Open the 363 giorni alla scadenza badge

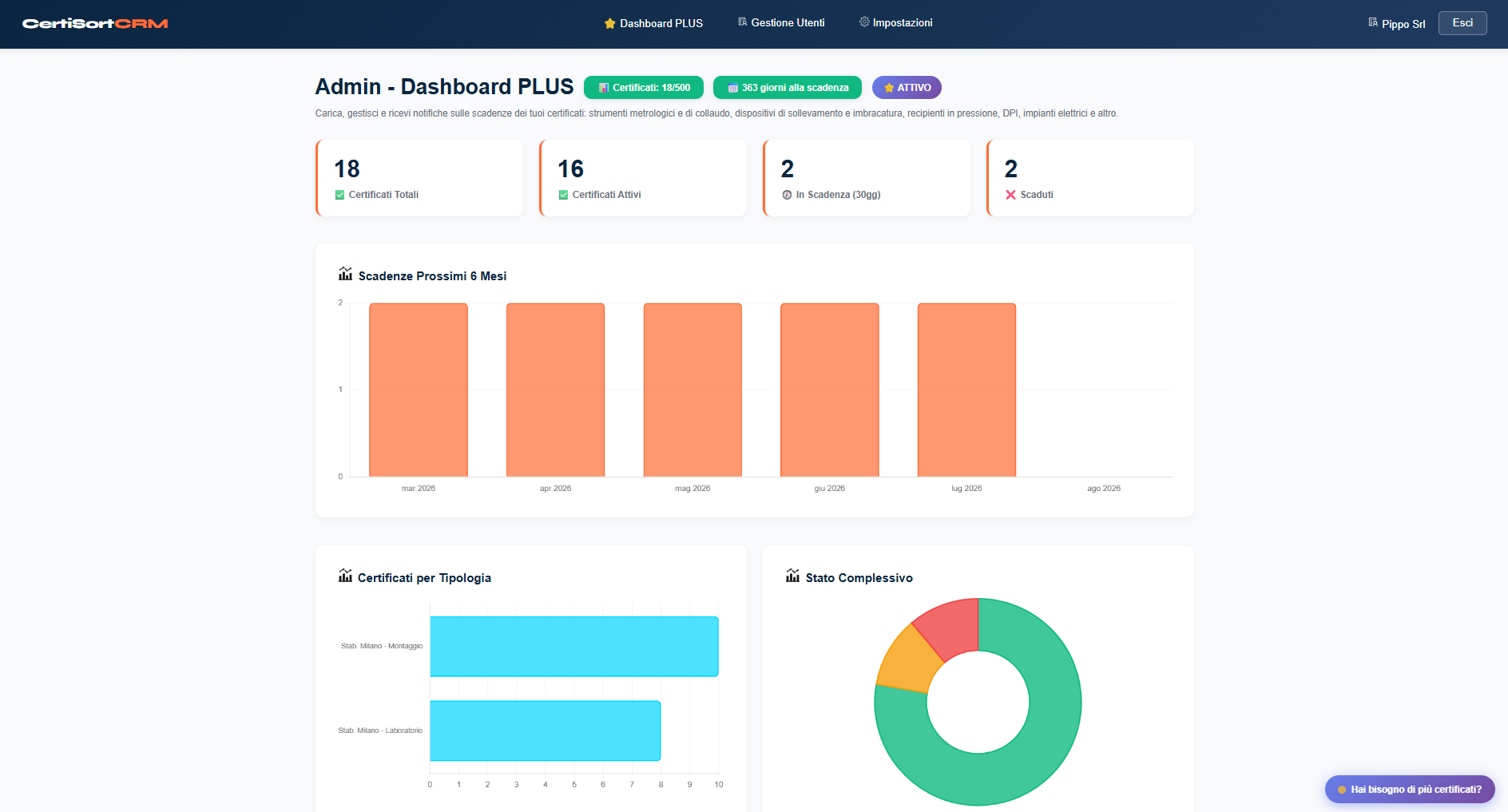click(x=786, y=87)
